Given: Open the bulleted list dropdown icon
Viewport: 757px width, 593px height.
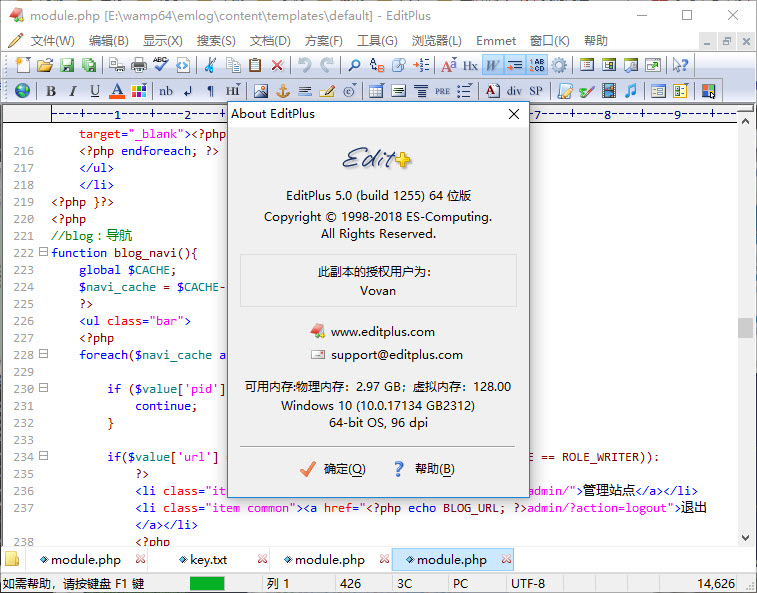Looking at the screenshot, I should tap(464, 90).
